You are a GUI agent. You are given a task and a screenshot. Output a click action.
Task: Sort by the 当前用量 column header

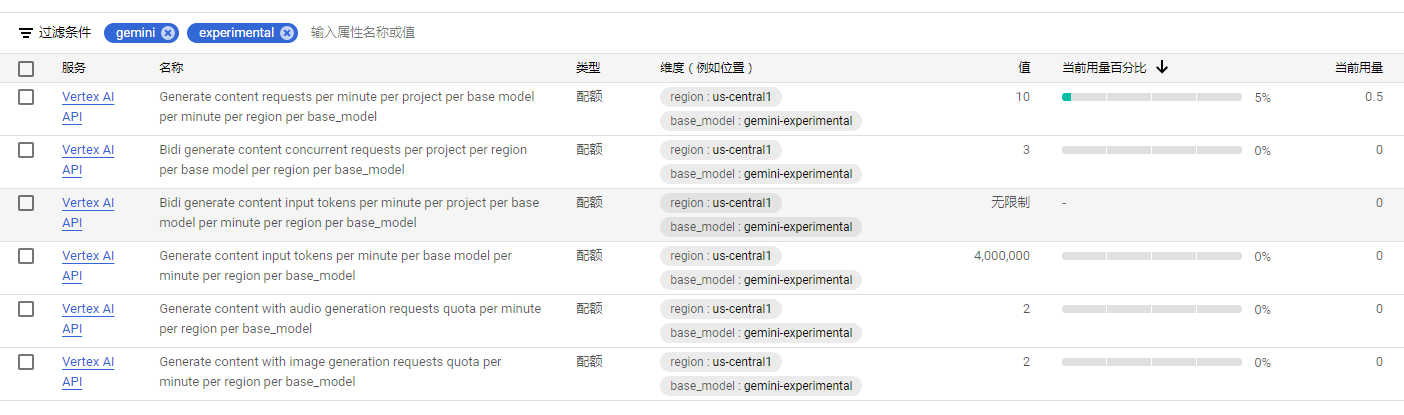click(1359, 68)
